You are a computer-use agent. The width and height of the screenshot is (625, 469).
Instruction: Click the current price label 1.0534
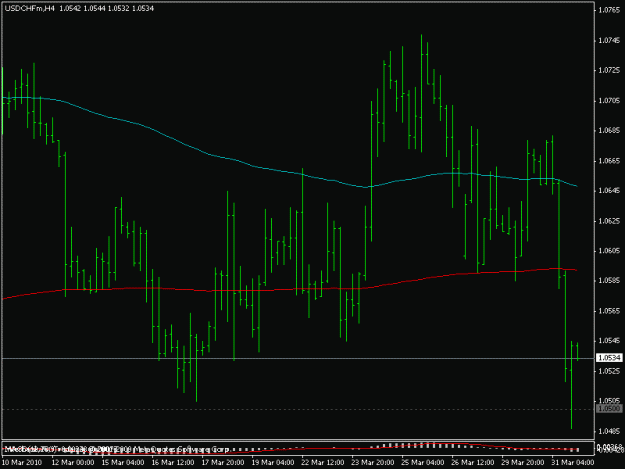pyautogui.click(x=609, y=357)
